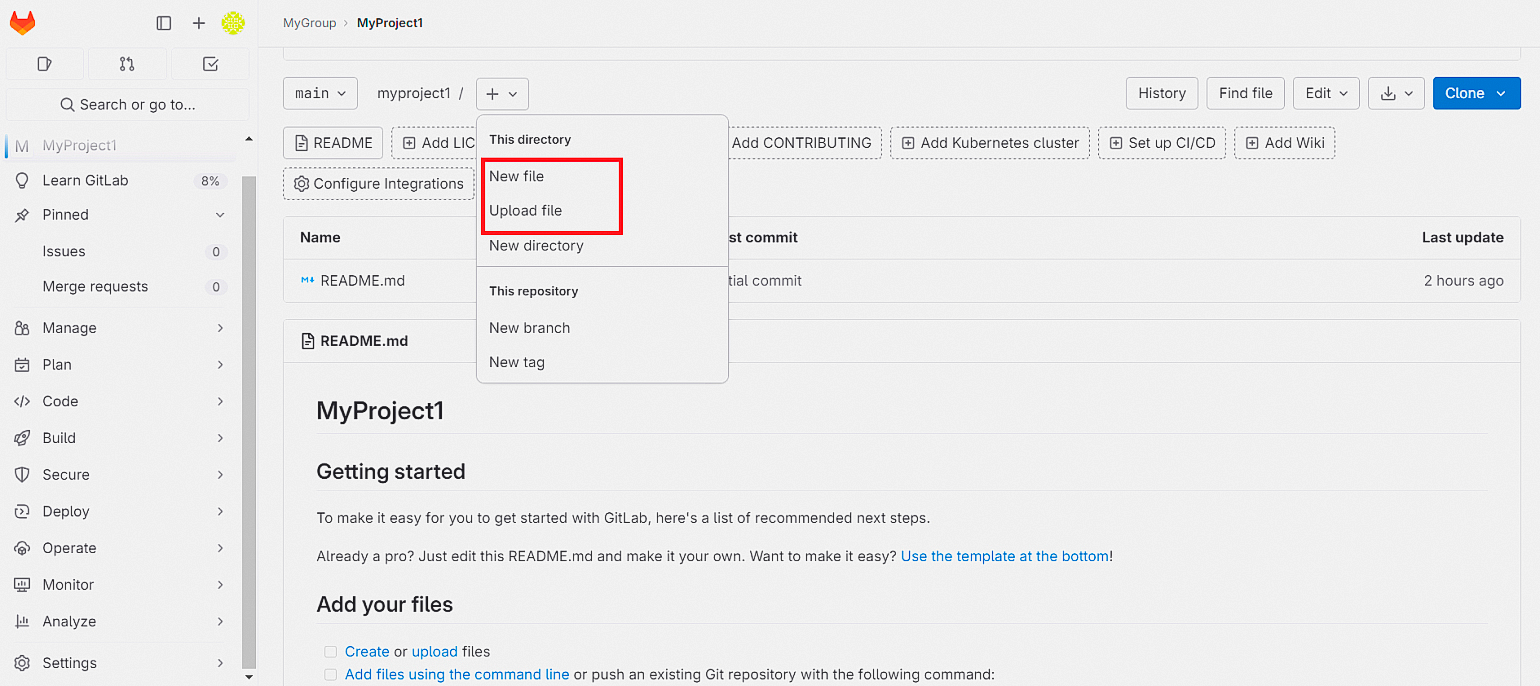This screenshot has width=1540, height=686.
Task: Open README.md in the file table
Action: pyautogui.click(x=363, y=281)
